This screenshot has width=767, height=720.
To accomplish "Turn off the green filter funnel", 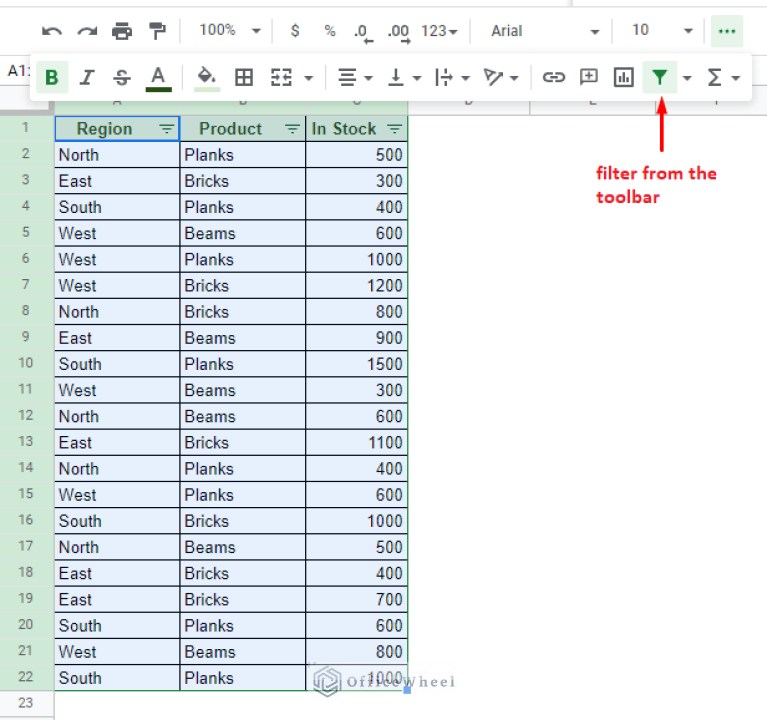I will click(659, 77).
